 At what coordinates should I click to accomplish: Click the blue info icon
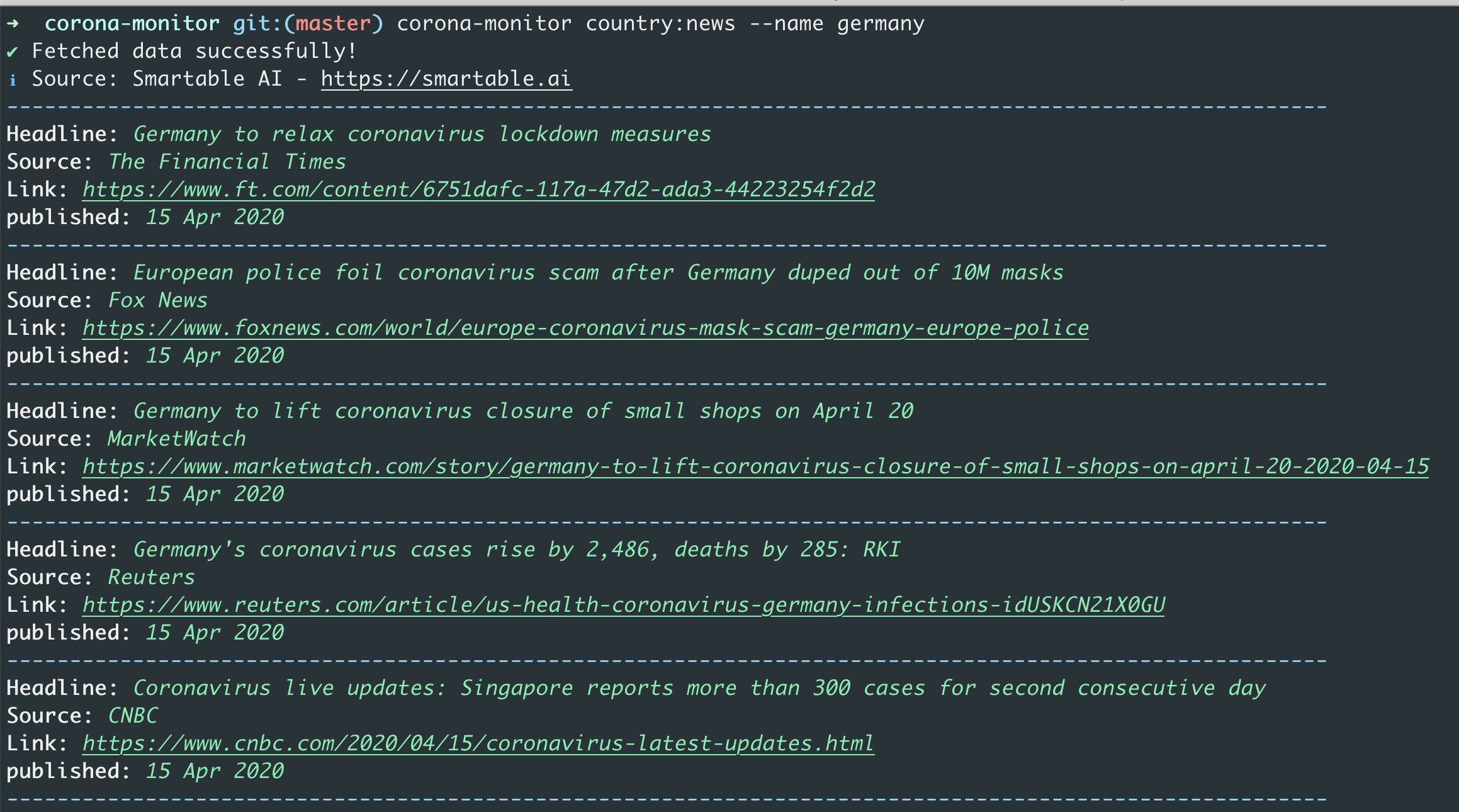tap(13, 80)
